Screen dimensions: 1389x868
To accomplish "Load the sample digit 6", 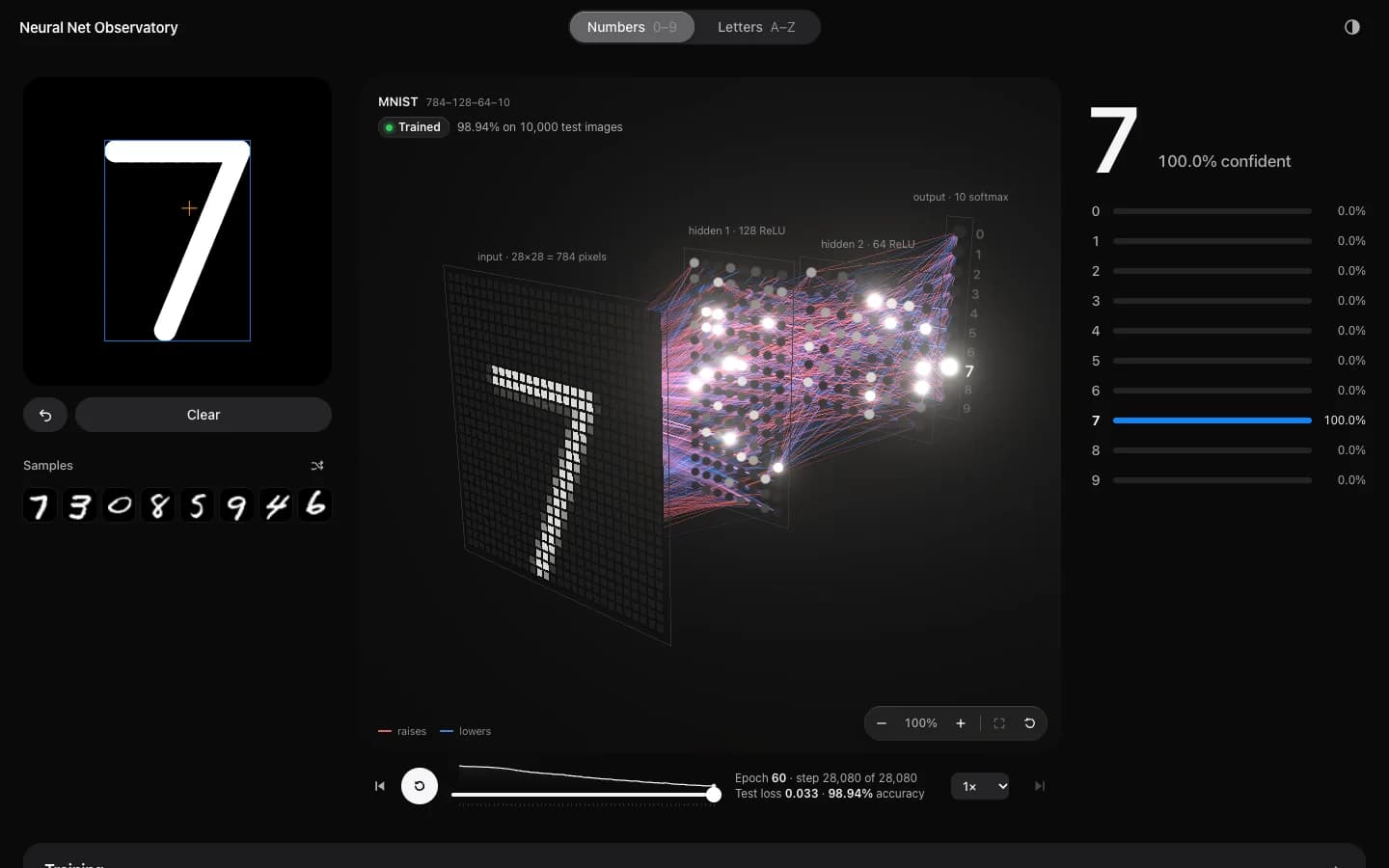I will click(315, 505).
